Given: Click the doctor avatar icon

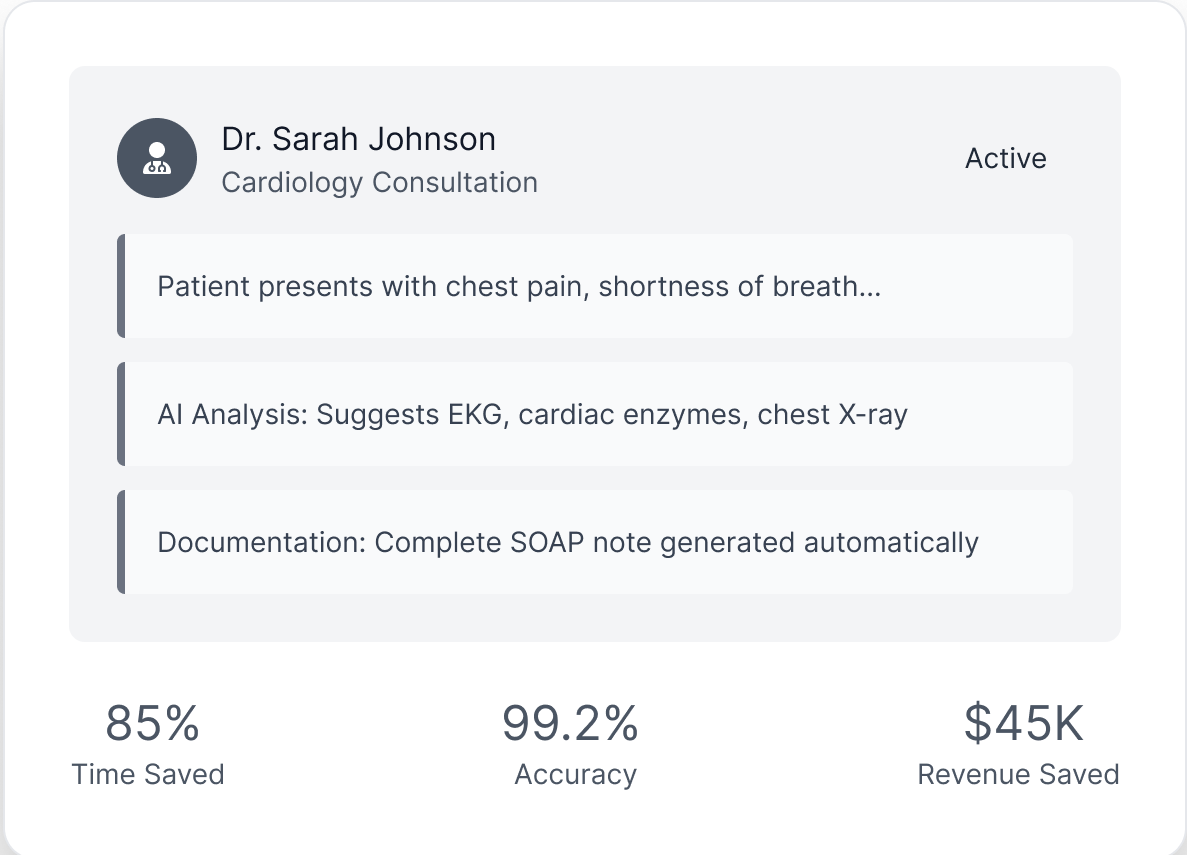Looking at the screenshot, I should 156,158.
